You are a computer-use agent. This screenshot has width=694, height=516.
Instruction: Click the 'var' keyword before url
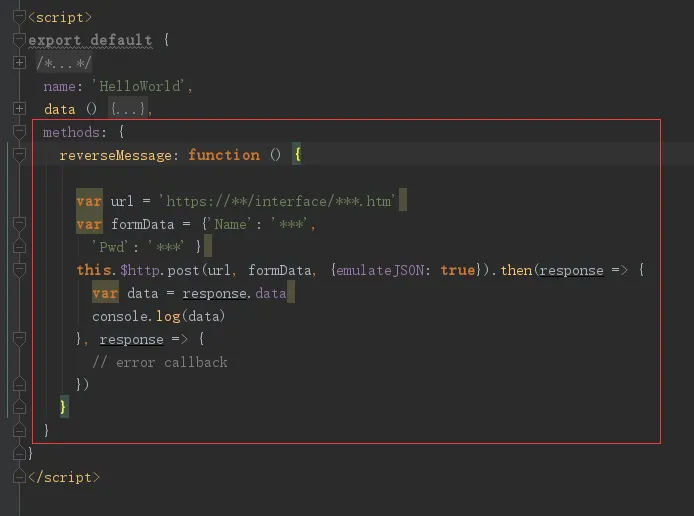(x=89, y=201)
